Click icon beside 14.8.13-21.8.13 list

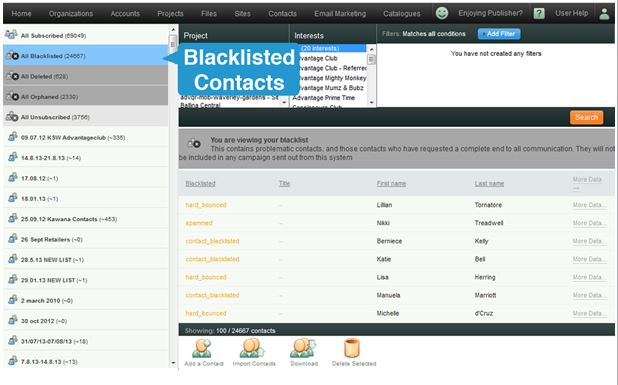click(x=13, y=157)
